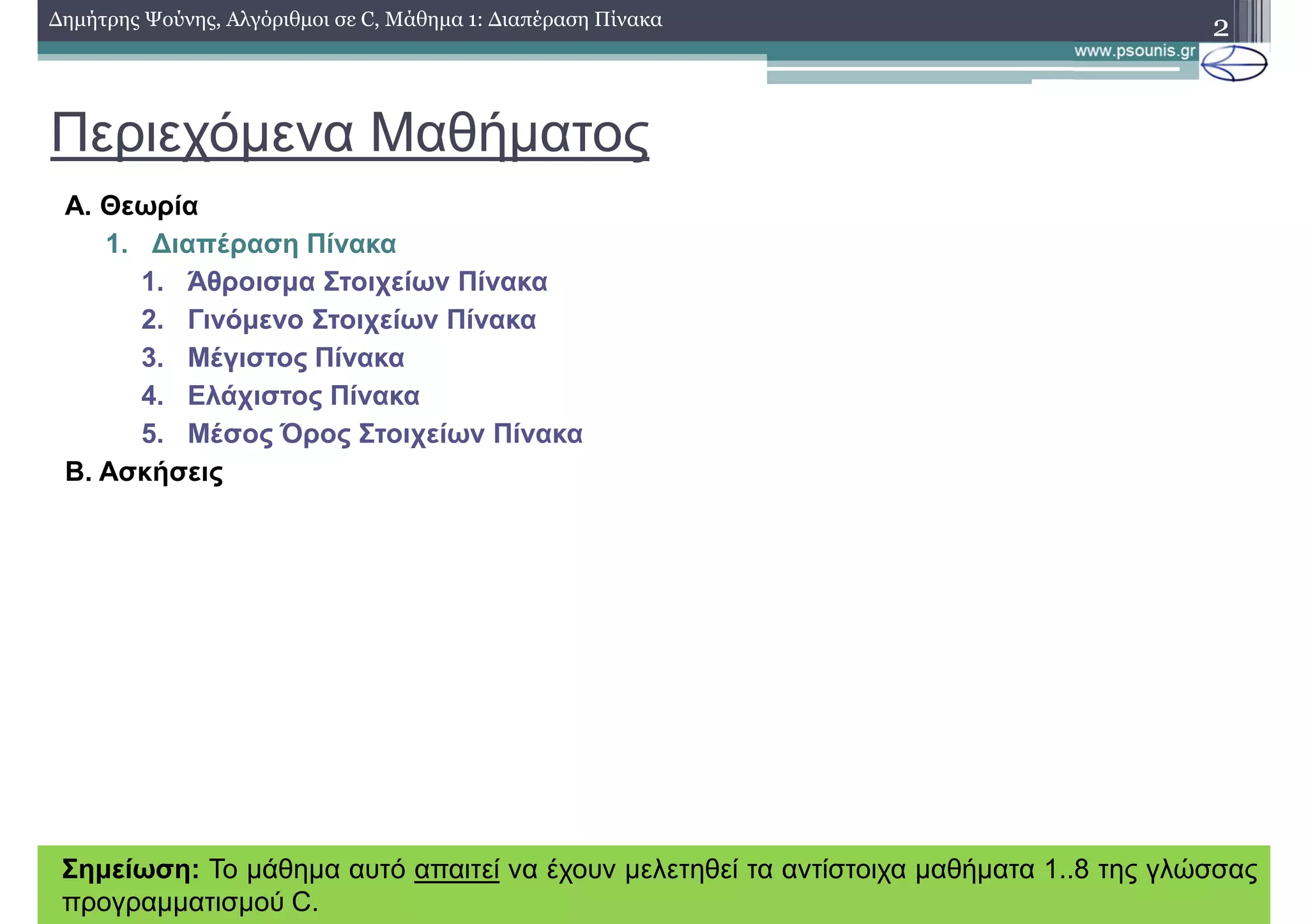The width and height of the screenshot is (1308, 924).
Task: Click the slide number 2
Action: (x=1221, y=27)
